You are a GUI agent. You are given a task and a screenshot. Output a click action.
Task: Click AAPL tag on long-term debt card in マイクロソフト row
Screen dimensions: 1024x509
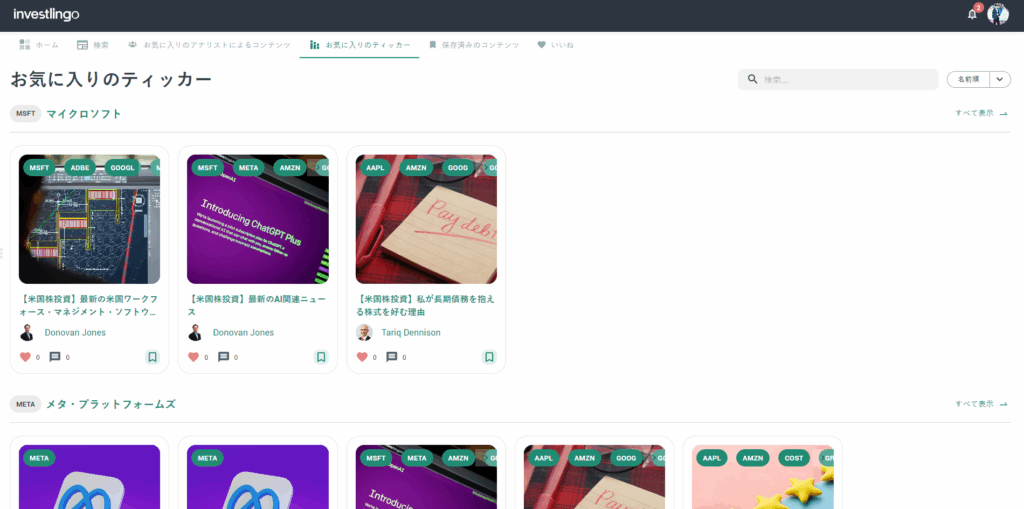pos(376,167)
